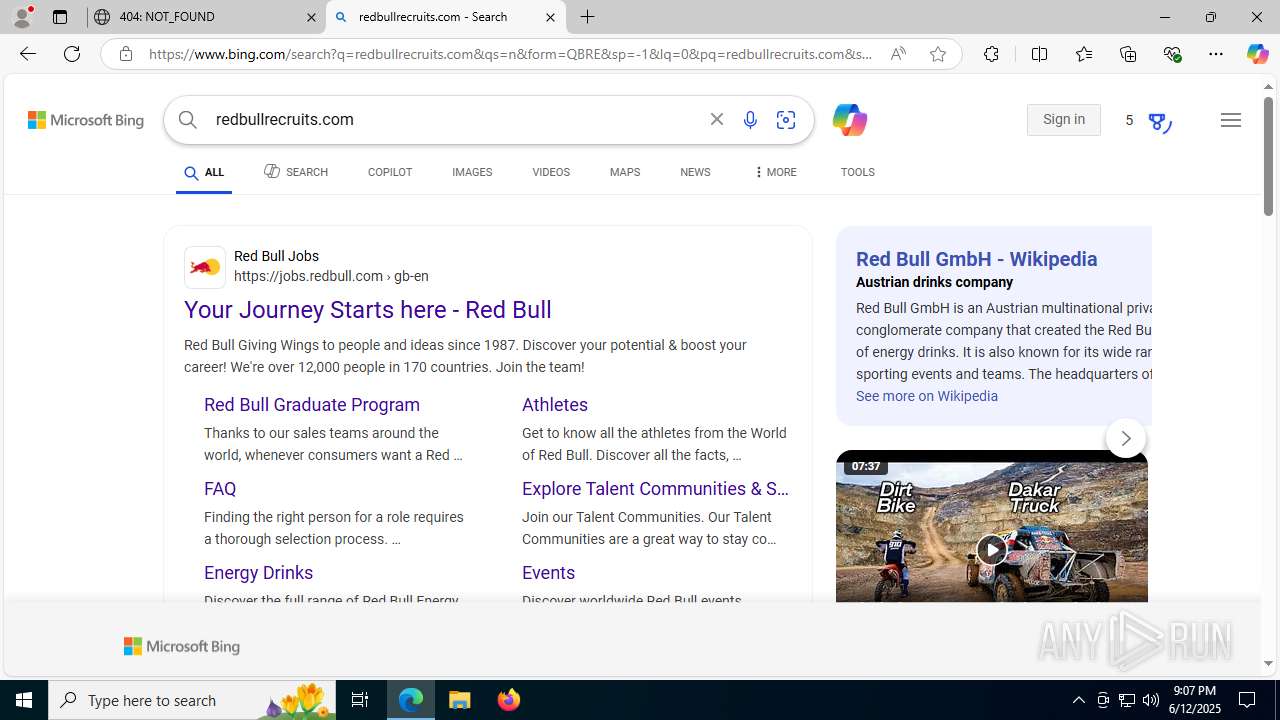
Task: Toggle Split screen icon
Action: (x=1039, y=54)
